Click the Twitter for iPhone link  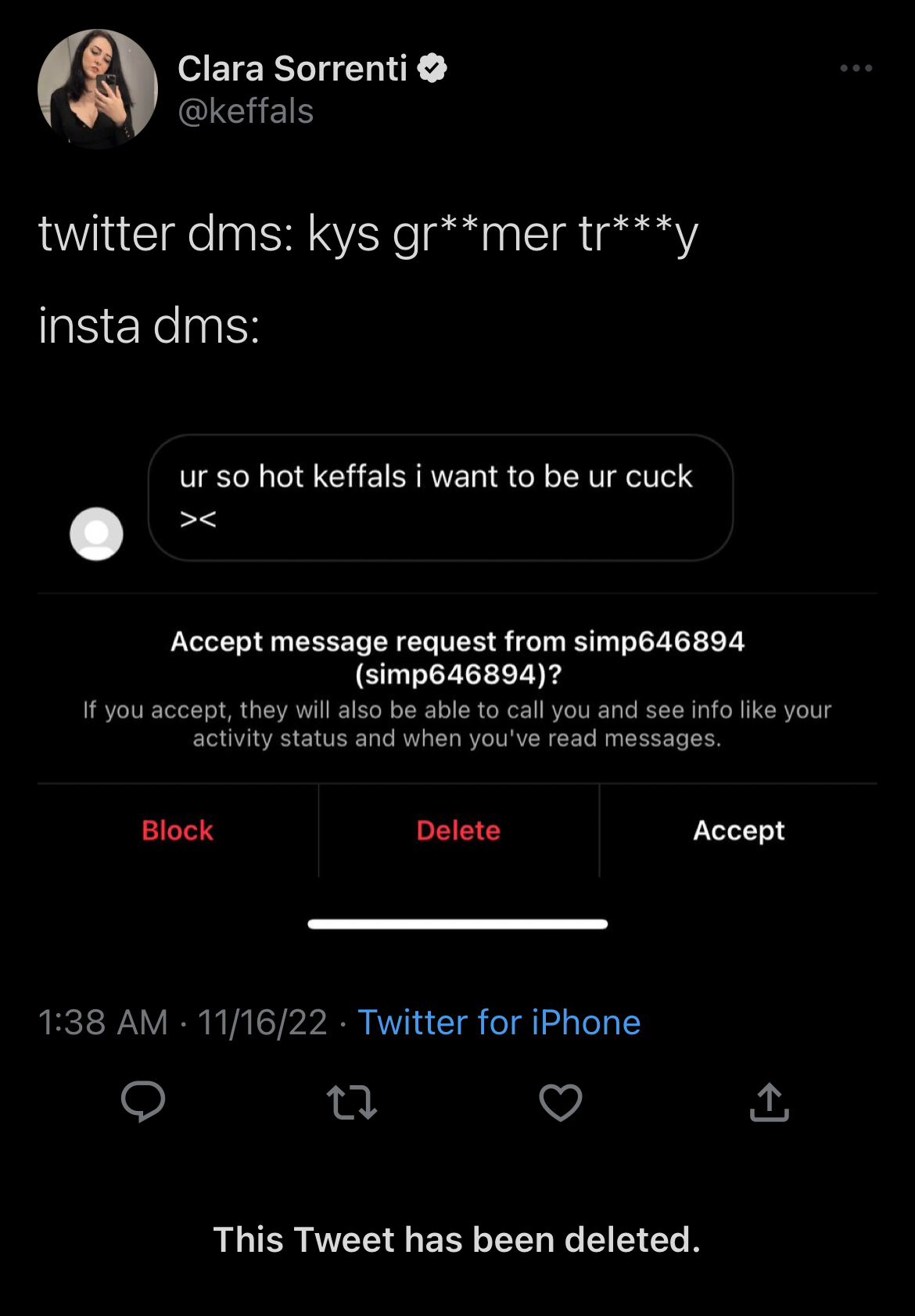(x=499, y=1023)
